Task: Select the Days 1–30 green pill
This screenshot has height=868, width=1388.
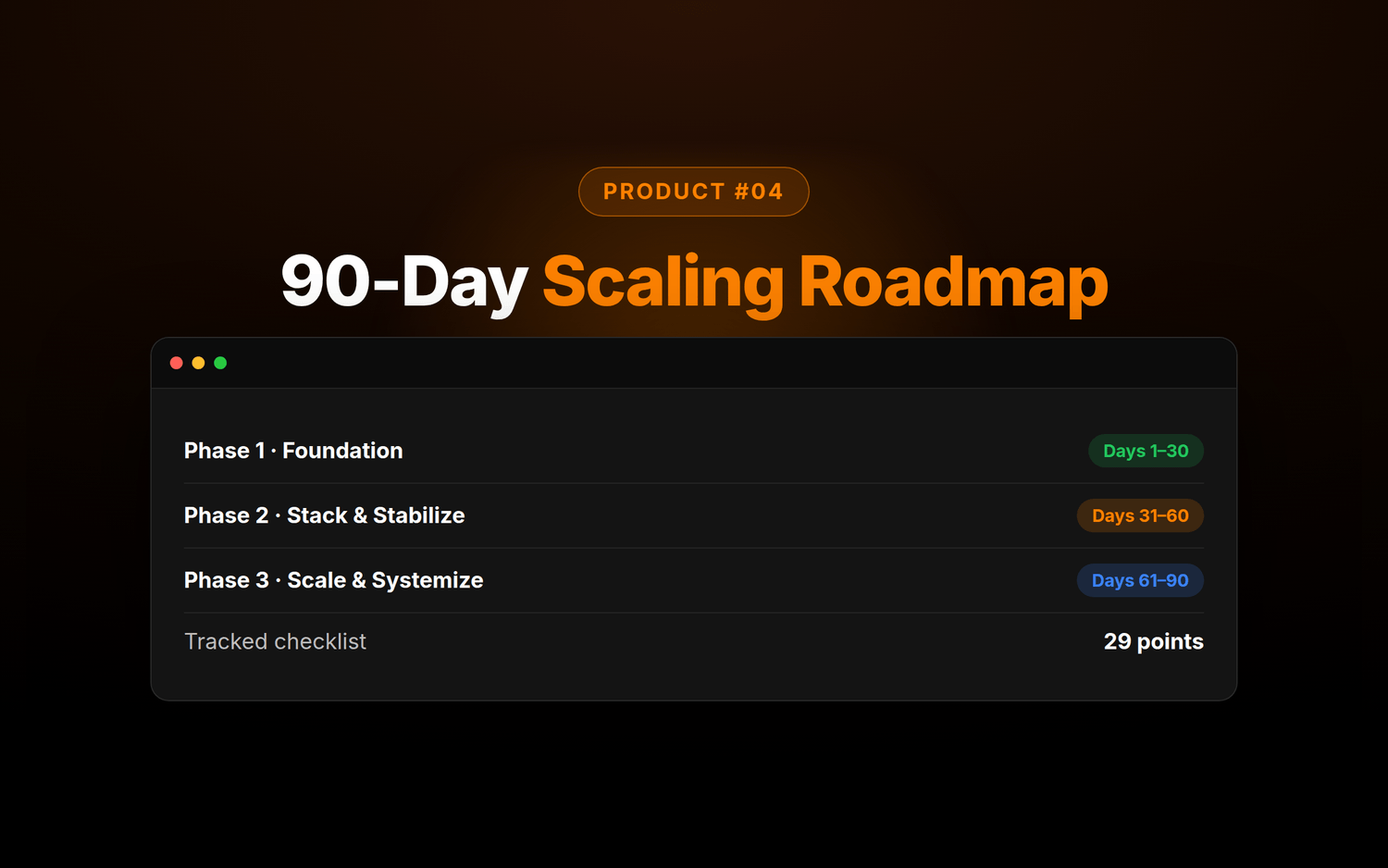Action: pos(1146,451)
